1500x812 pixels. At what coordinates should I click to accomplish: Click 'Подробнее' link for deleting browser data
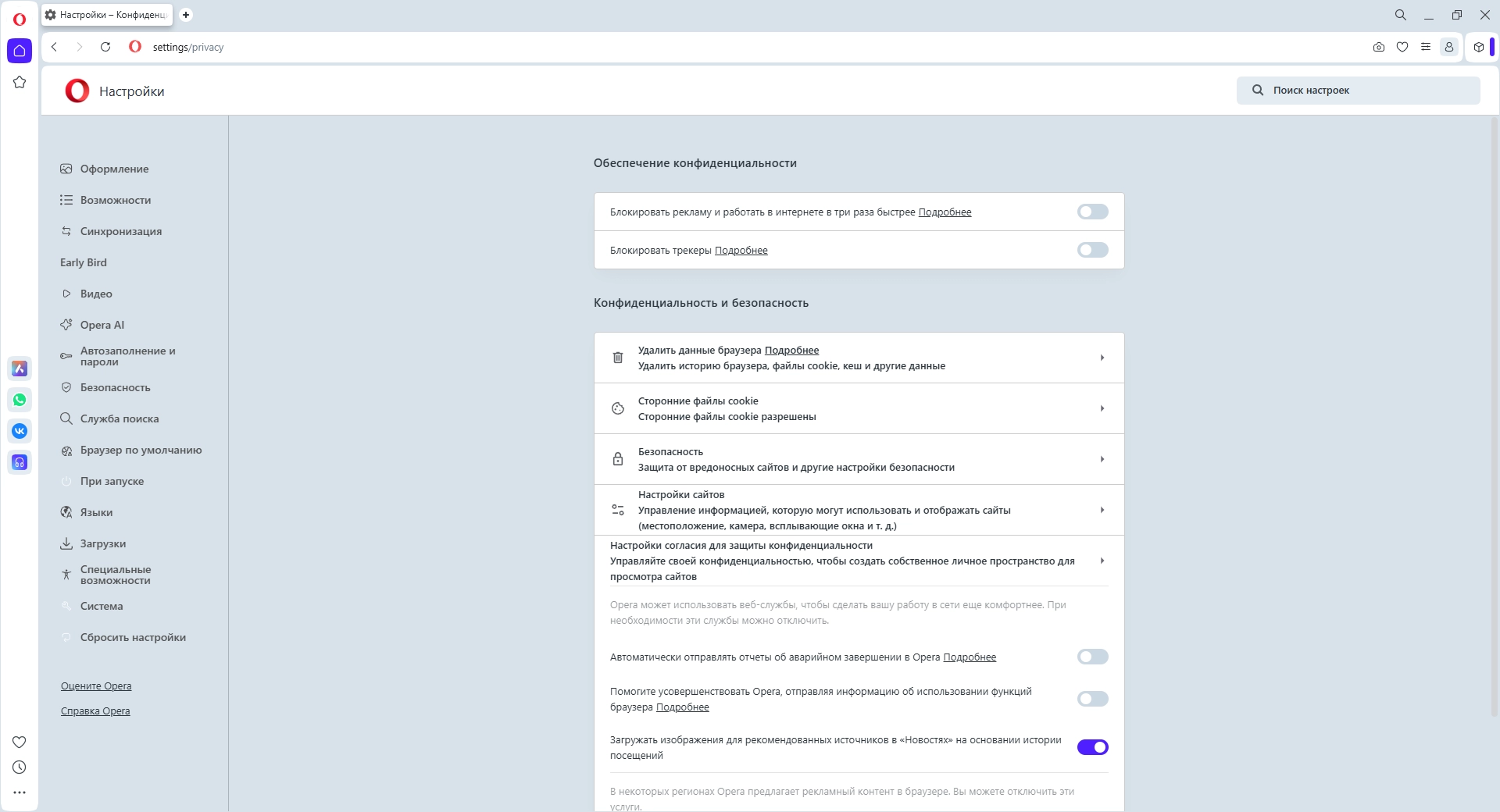(x=791, y=351)
